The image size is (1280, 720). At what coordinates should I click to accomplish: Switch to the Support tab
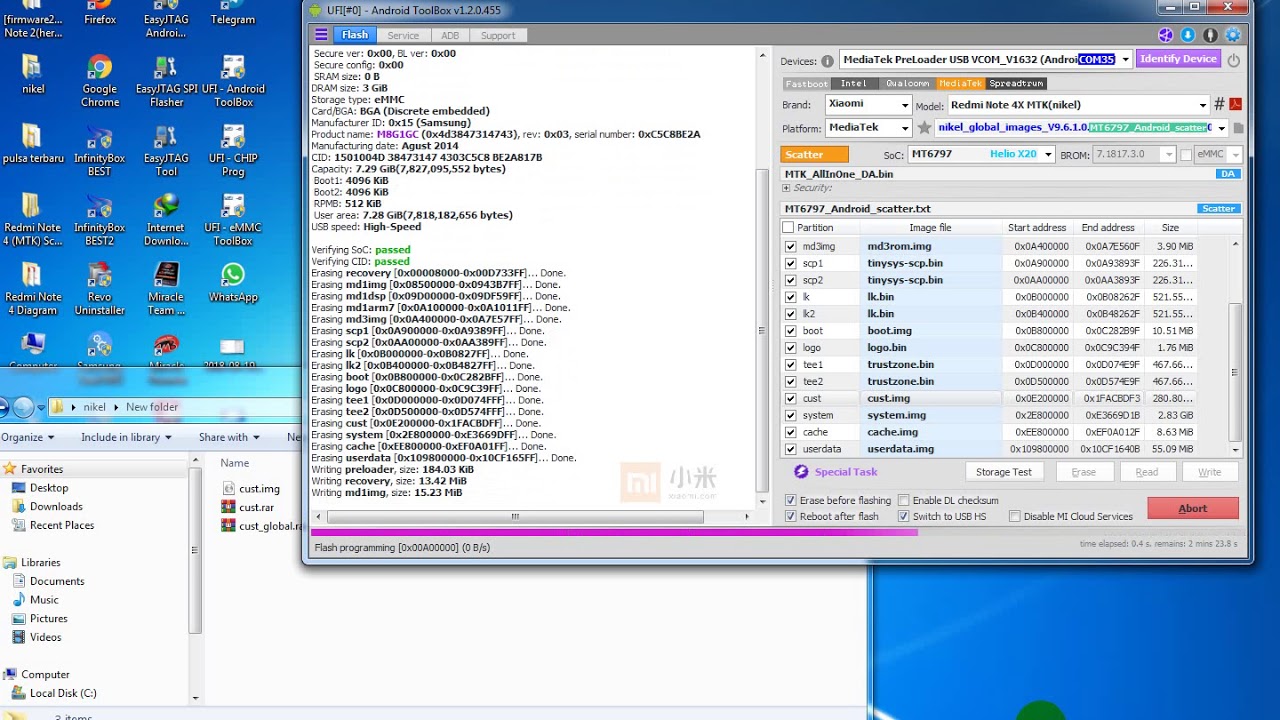497,35
